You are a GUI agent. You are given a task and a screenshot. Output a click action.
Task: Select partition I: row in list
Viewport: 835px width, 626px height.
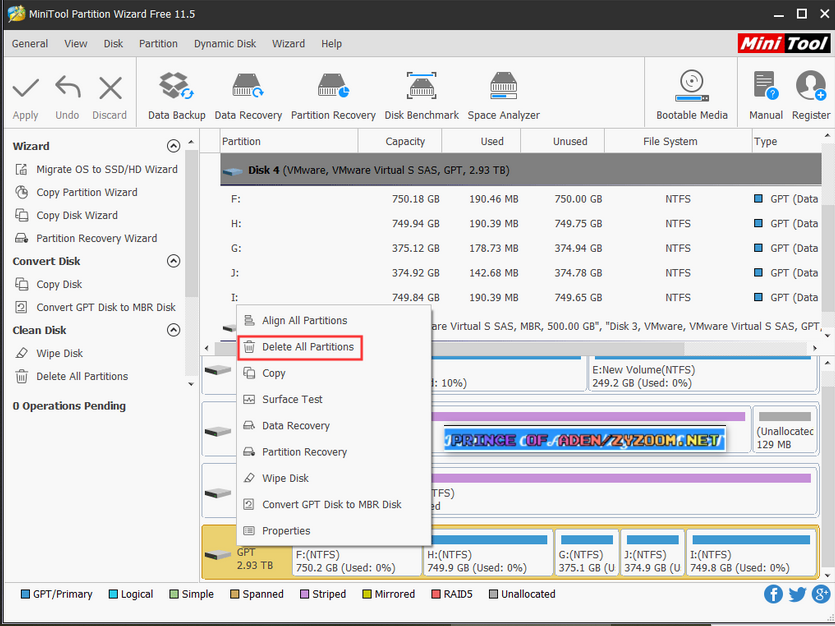[520, 297]
